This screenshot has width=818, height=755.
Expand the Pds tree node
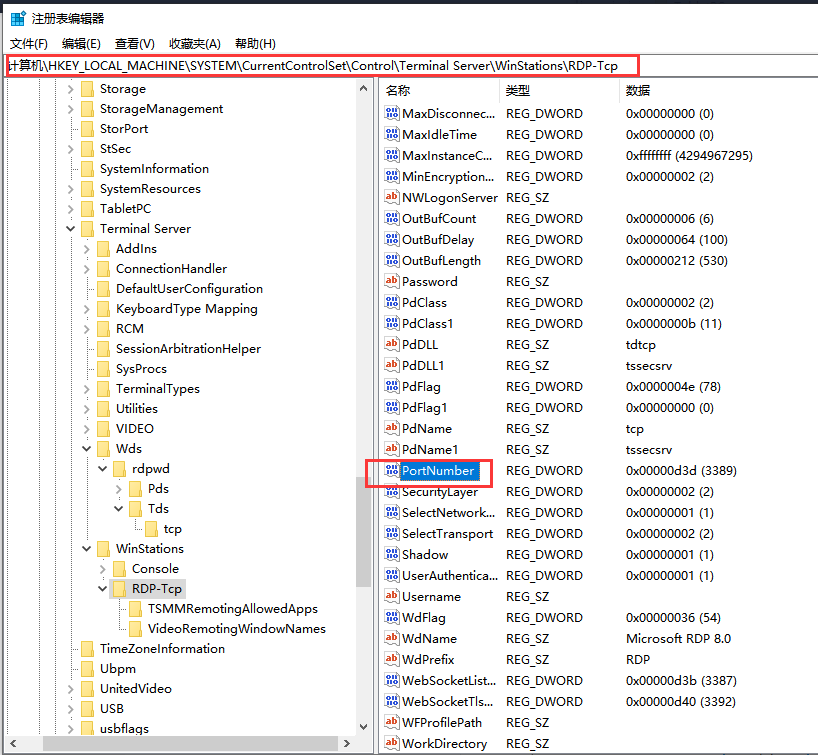click(119, 489)
